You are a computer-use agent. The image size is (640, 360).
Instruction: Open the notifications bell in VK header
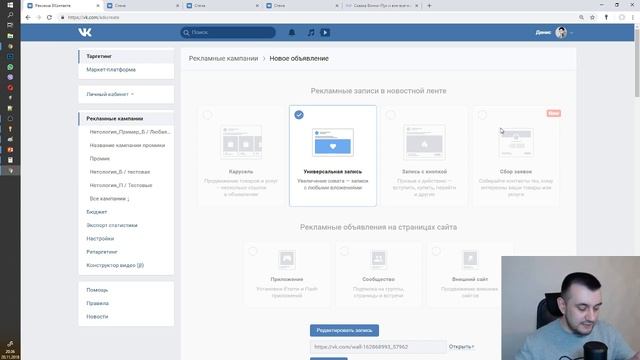[292, 32]
